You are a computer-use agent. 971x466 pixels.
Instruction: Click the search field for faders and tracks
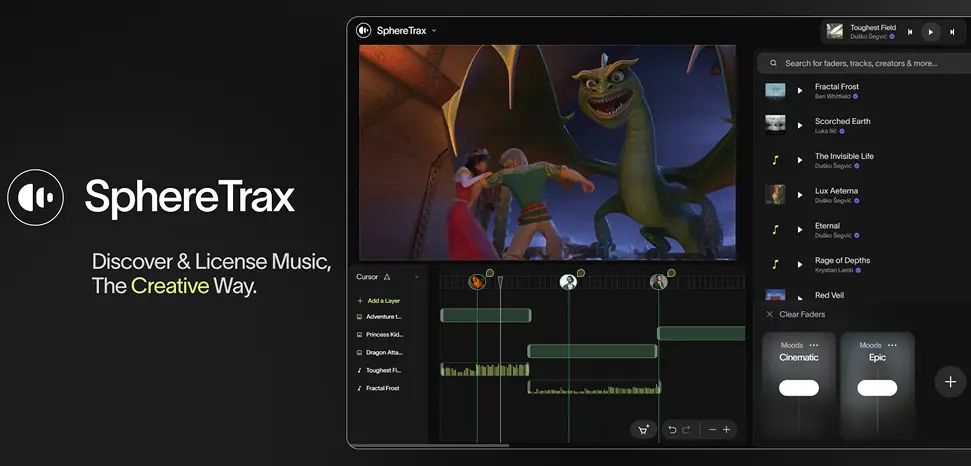pos(864,63)
